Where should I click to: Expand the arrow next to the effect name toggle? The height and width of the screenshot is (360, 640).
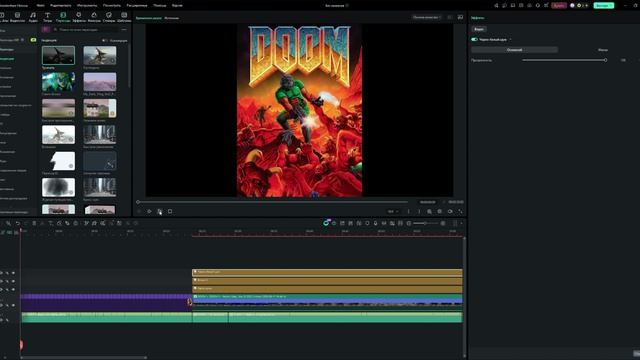pos(510,40)
